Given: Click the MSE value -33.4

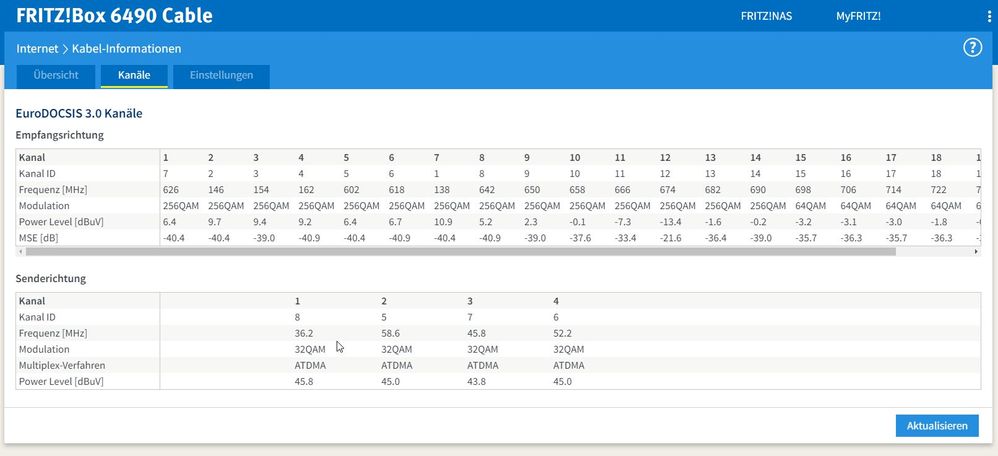Looking at the screenshot, I should (625, 238).
